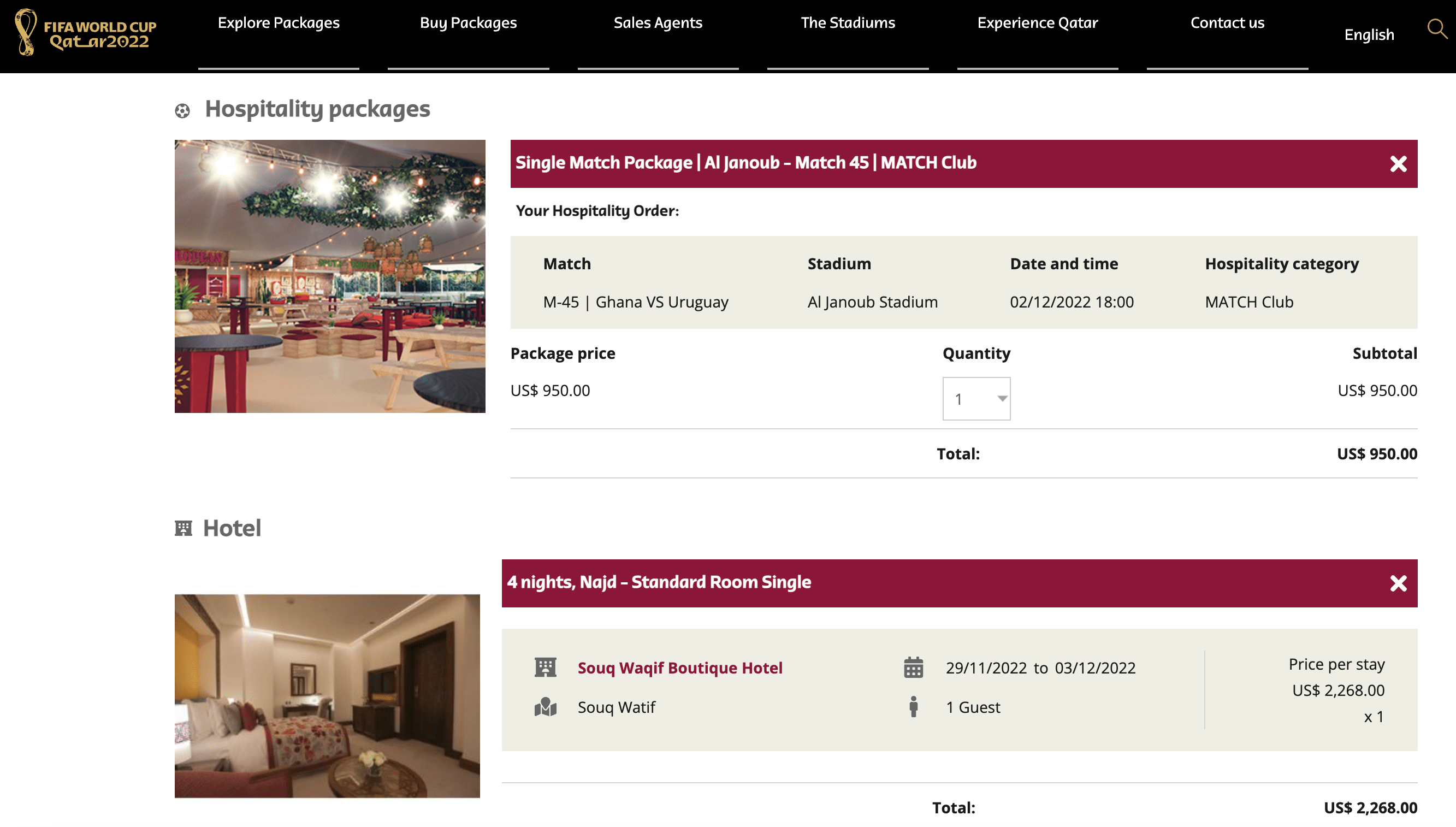Click the price per stay US$ 2,268.00
Viewport: 1456px width, 827px height.
click(1338, 690)
